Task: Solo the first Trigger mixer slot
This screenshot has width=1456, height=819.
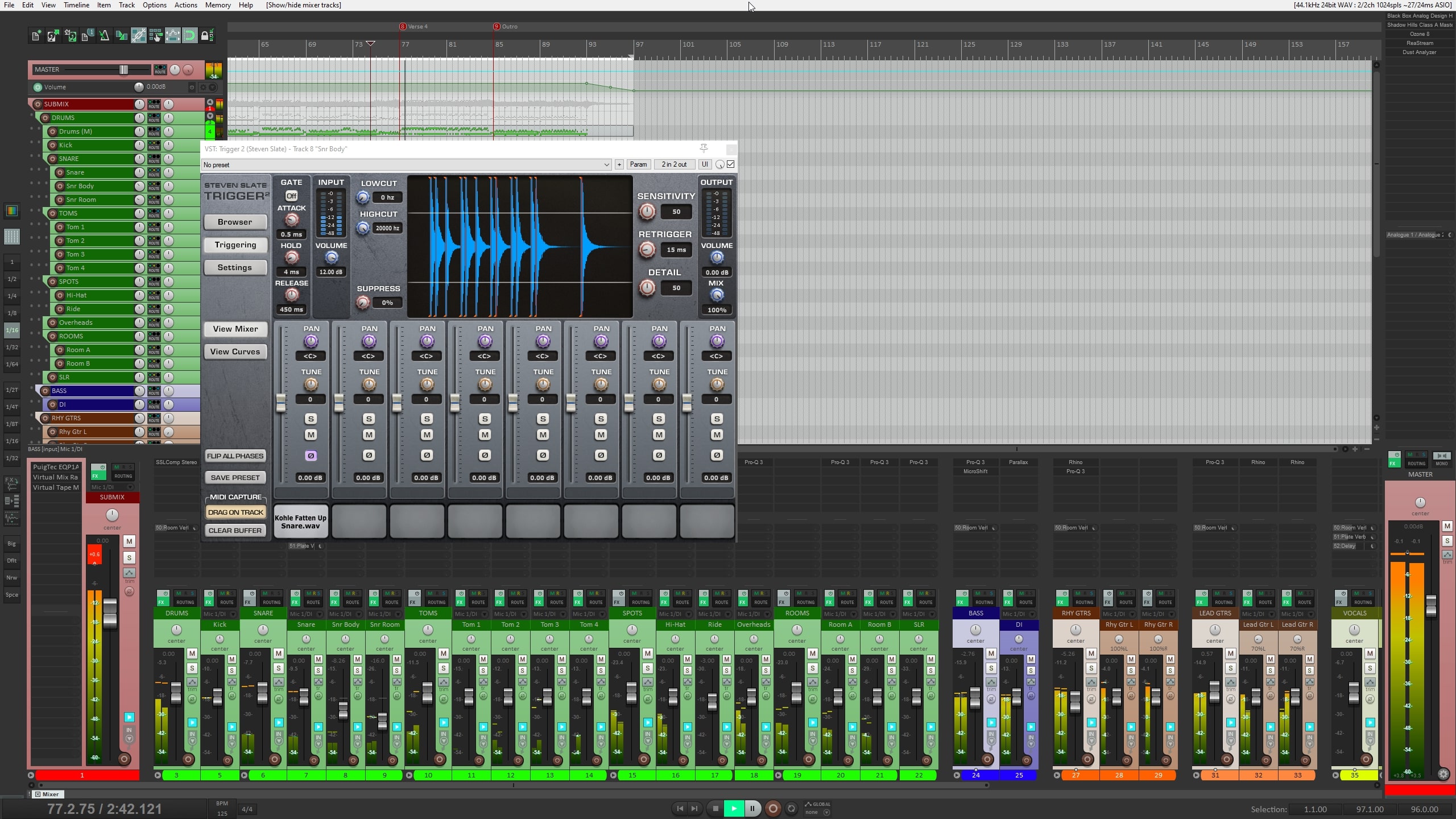Action: (311, 419)
